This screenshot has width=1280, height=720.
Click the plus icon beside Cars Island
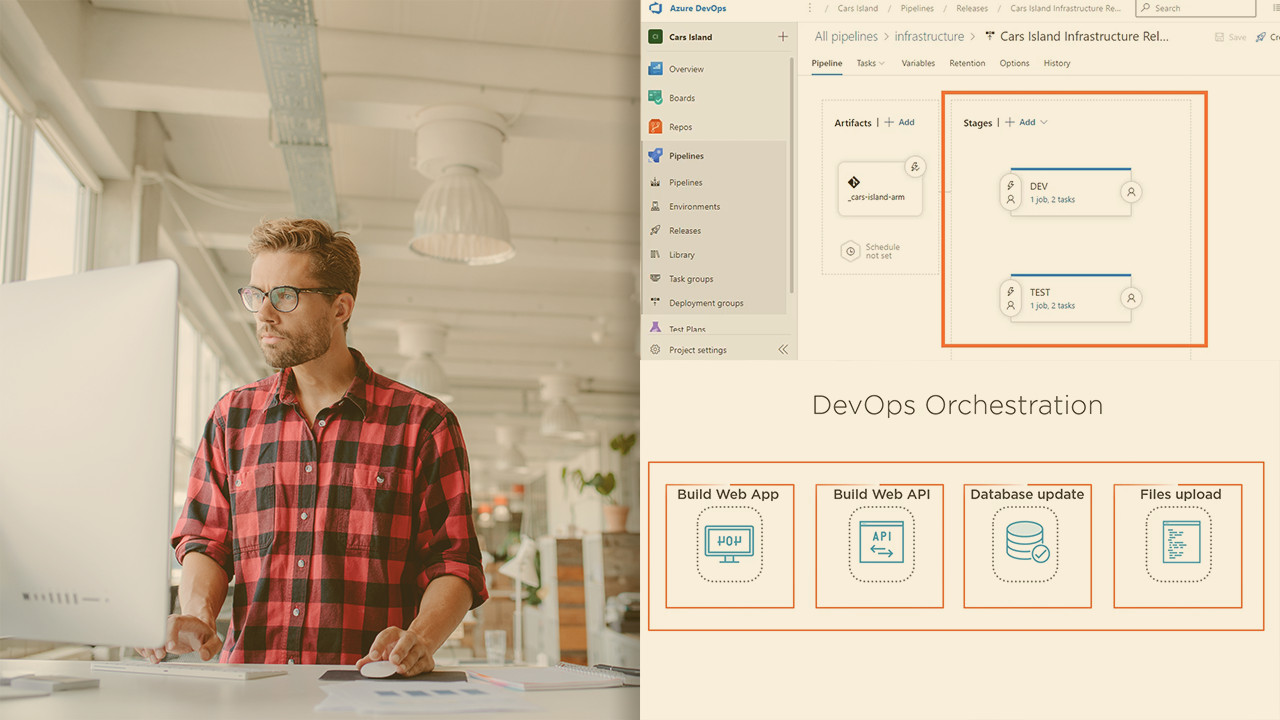pos(783,37)
